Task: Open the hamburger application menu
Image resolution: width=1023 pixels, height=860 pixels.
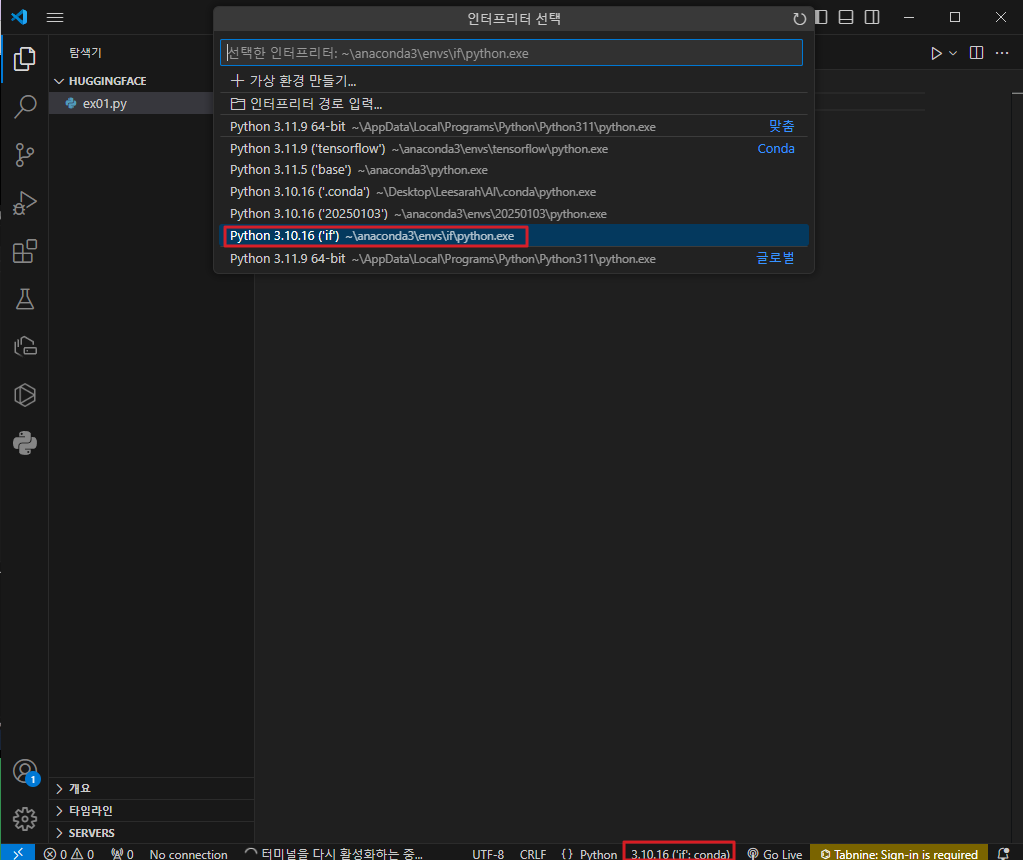Action: click(x=55, y=18)
